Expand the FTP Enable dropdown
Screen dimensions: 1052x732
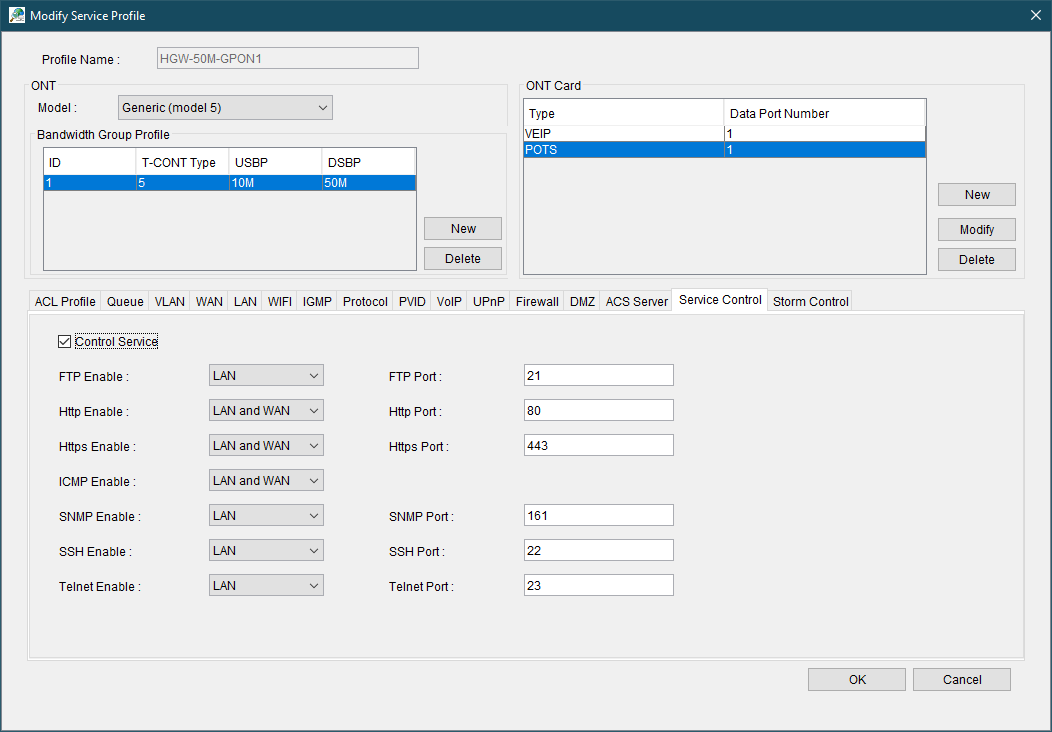[x=266, y=376]
